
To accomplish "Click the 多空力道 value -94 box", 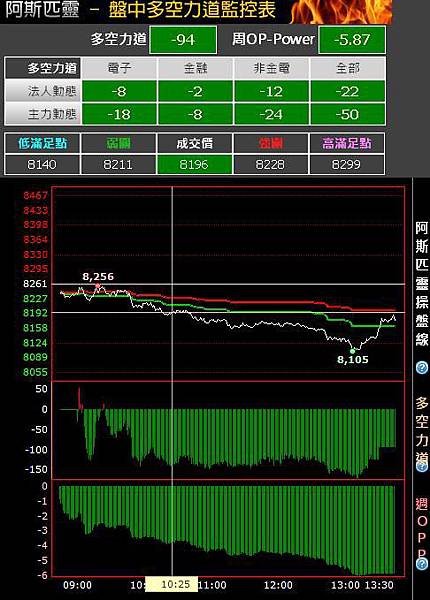I will (x=183, y=40).
